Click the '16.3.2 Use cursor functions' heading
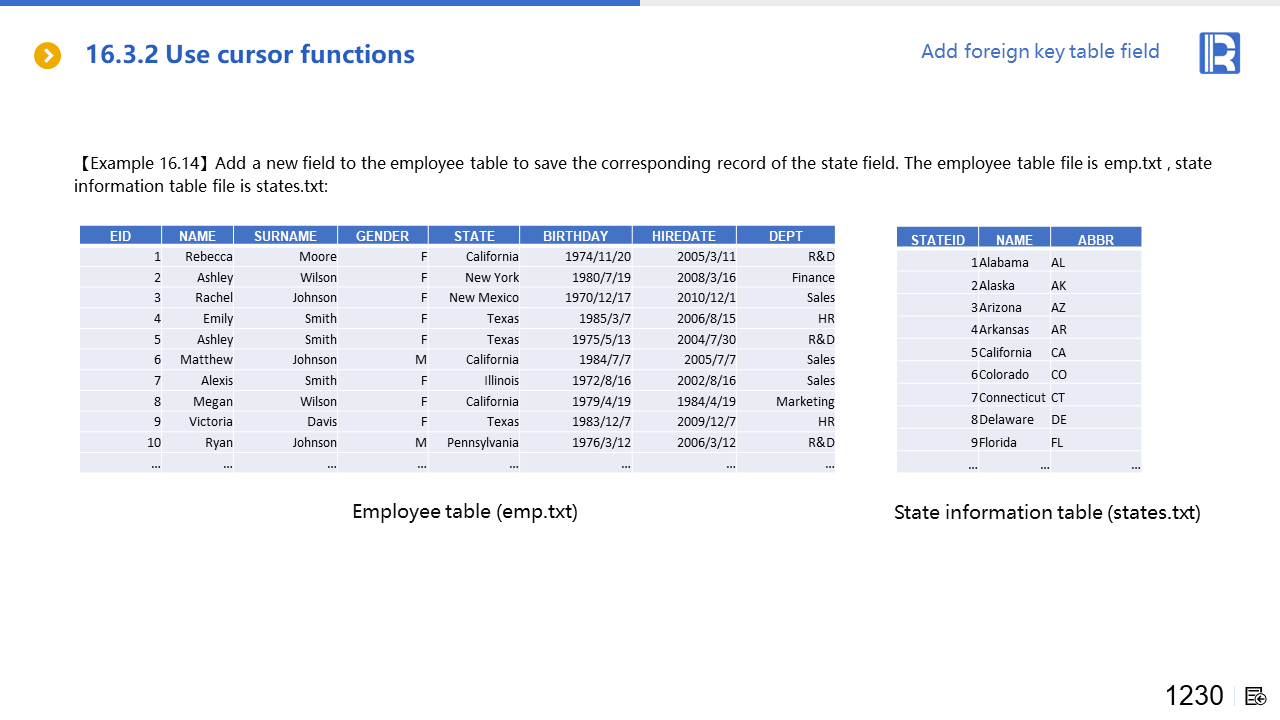Image resolution: width=1280 pixels, height=720 pixels. [250, 54]
